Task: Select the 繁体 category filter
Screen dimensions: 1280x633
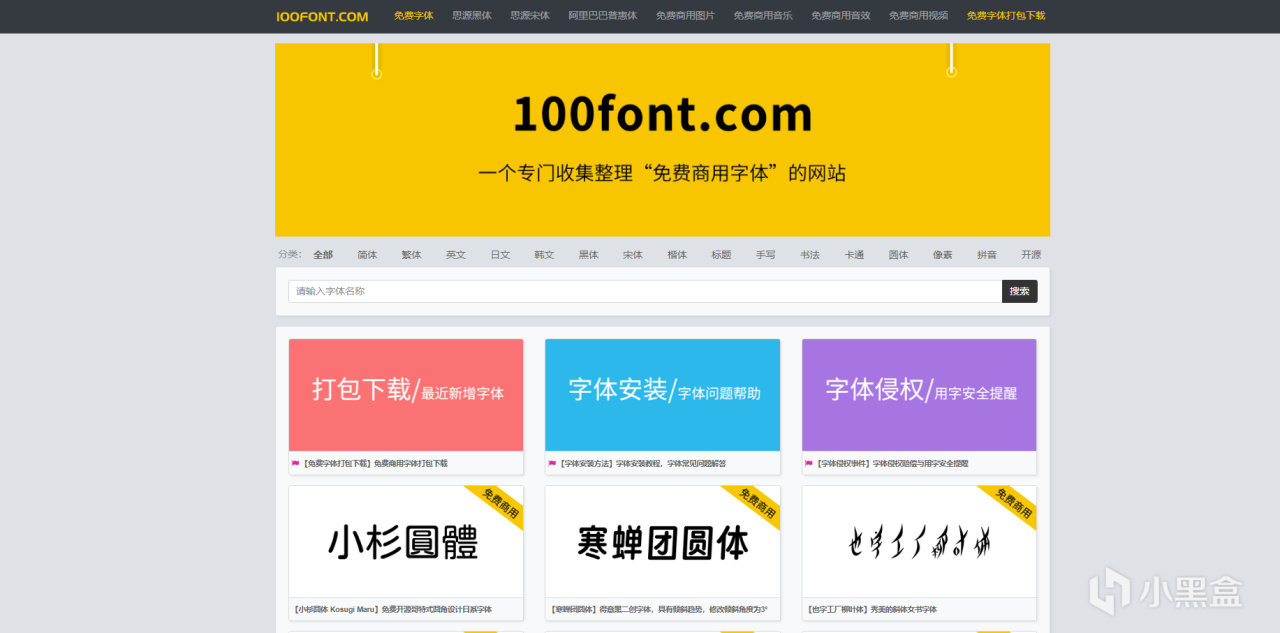Action: click(x=411, y=255)
